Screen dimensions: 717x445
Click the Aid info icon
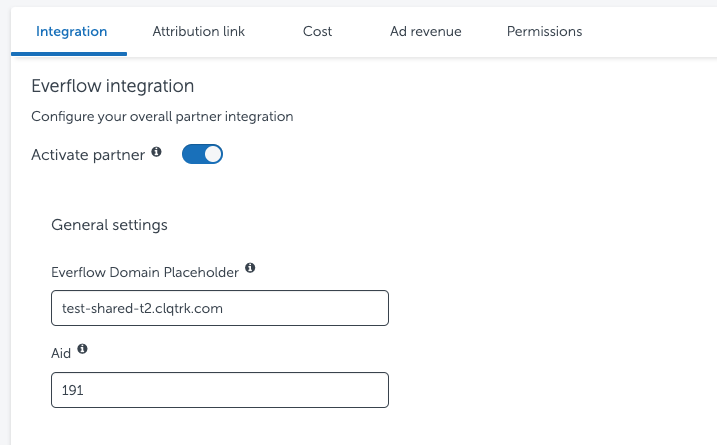82,349
